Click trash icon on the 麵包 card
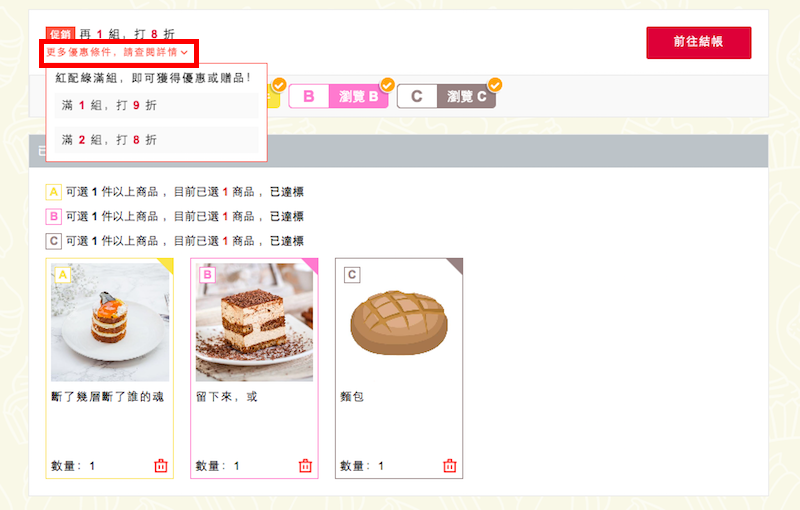Screen dimensions: 800x510 [449, 466]
